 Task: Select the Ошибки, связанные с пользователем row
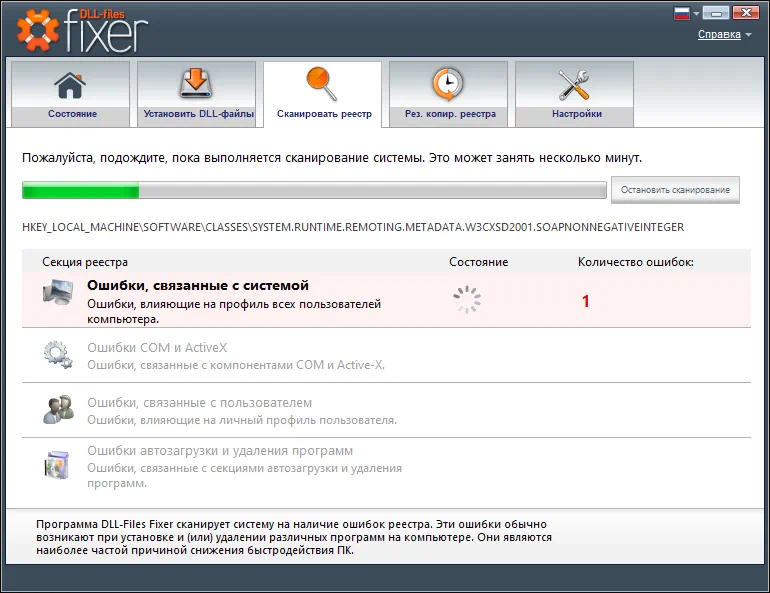click(386, 410)
